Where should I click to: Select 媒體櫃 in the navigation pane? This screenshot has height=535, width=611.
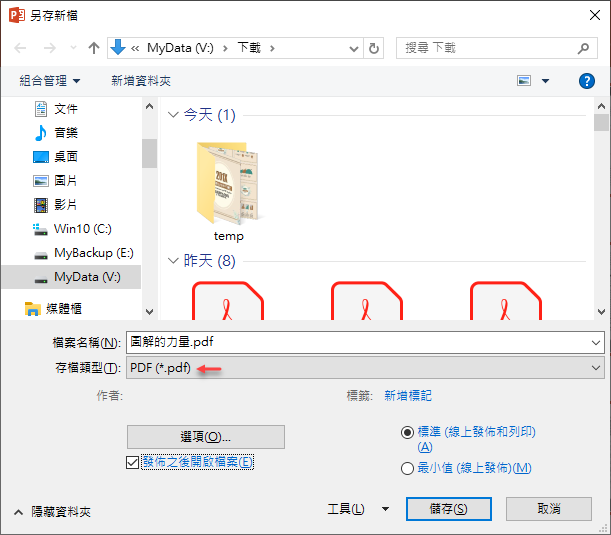[x=64, y=309]
